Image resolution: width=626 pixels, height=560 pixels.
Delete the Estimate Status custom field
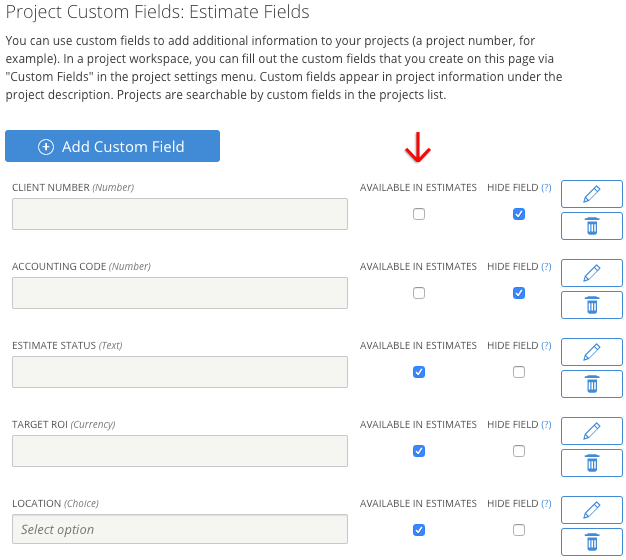pyautogui.click(x=591, y=384)
